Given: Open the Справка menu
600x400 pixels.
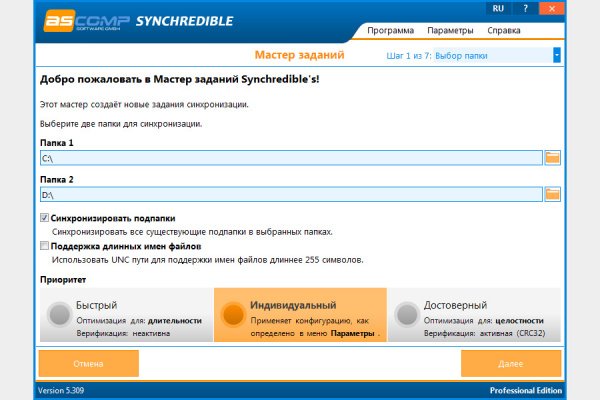Looking at the screenshot, I should 504,30.
